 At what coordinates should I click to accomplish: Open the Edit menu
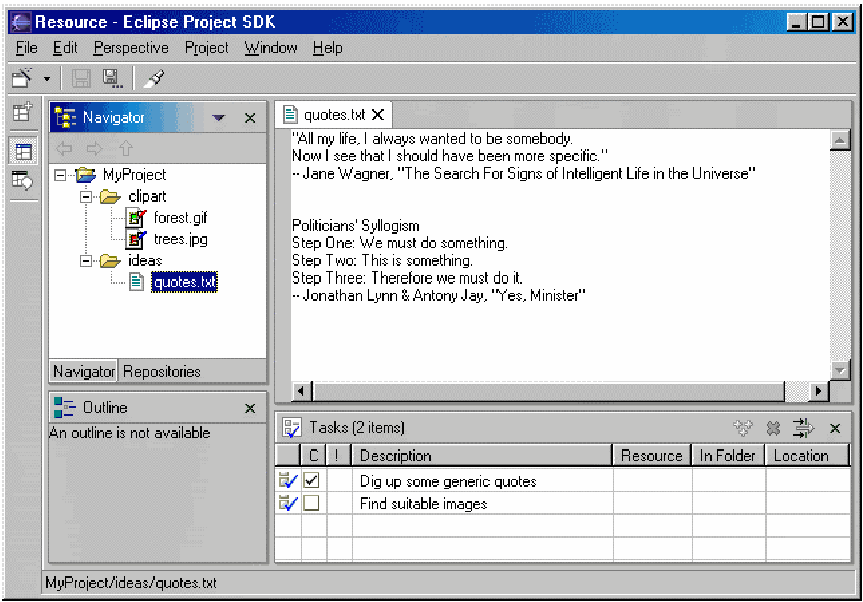coord(65,48)
